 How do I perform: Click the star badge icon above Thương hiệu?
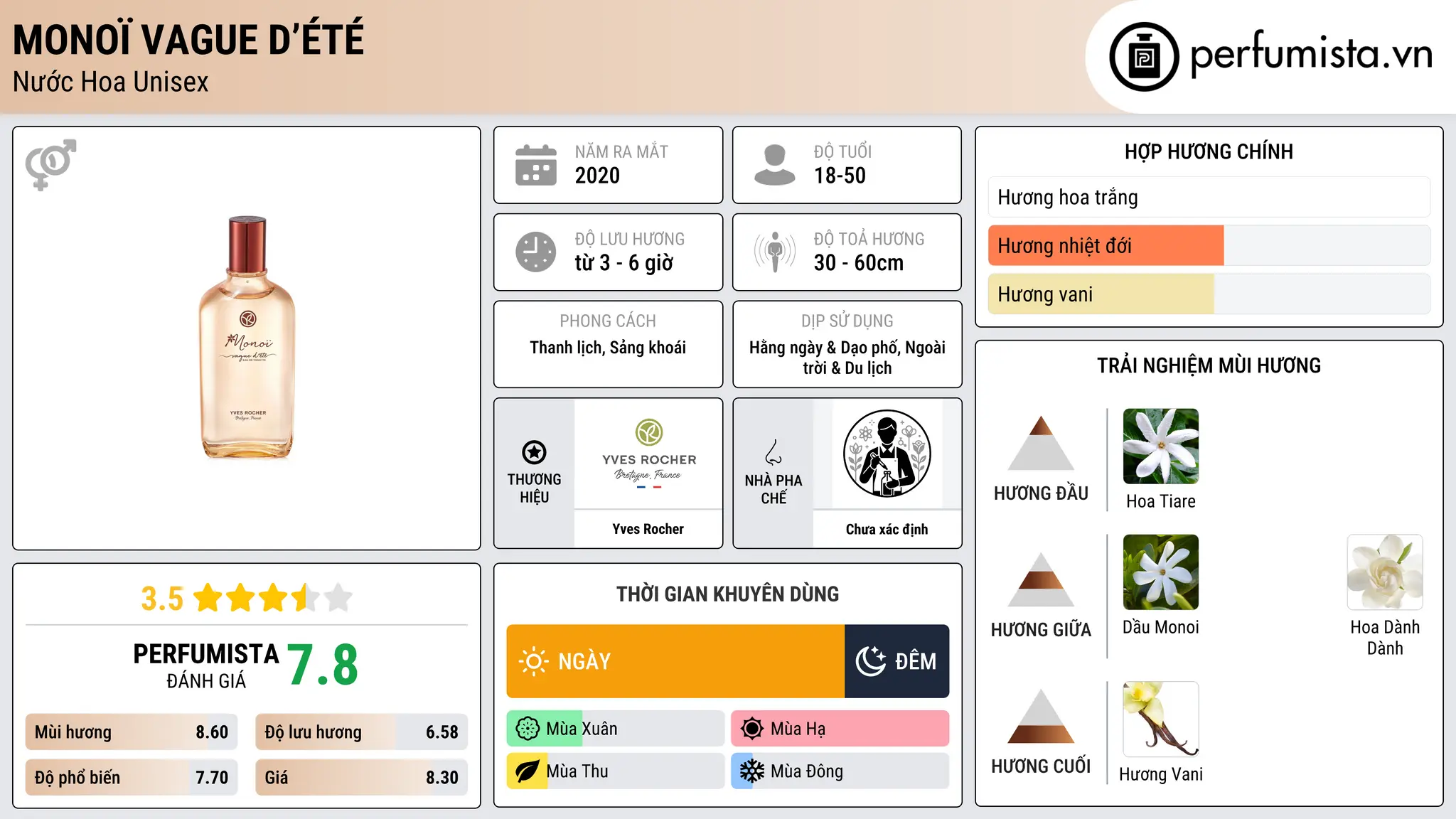coord(534,452)
